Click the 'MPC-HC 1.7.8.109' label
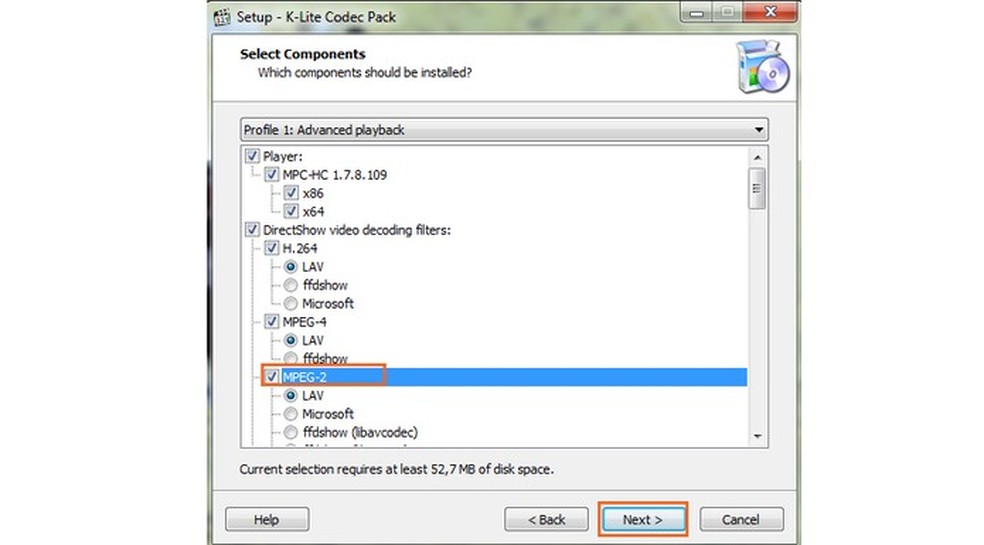984x545 pixels. tap(334, 175)
